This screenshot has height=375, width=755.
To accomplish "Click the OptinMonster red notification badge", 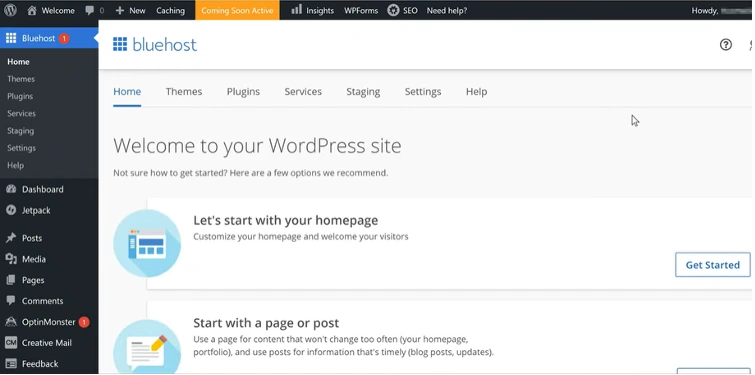I will coord(84,322).
